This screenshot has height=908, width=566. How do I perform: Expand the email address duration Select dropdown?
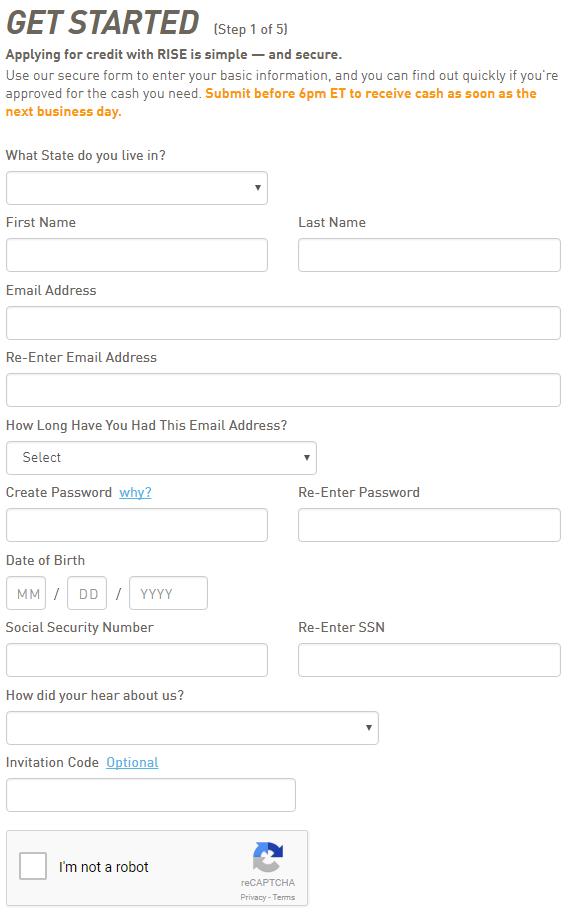pos(161,458)
